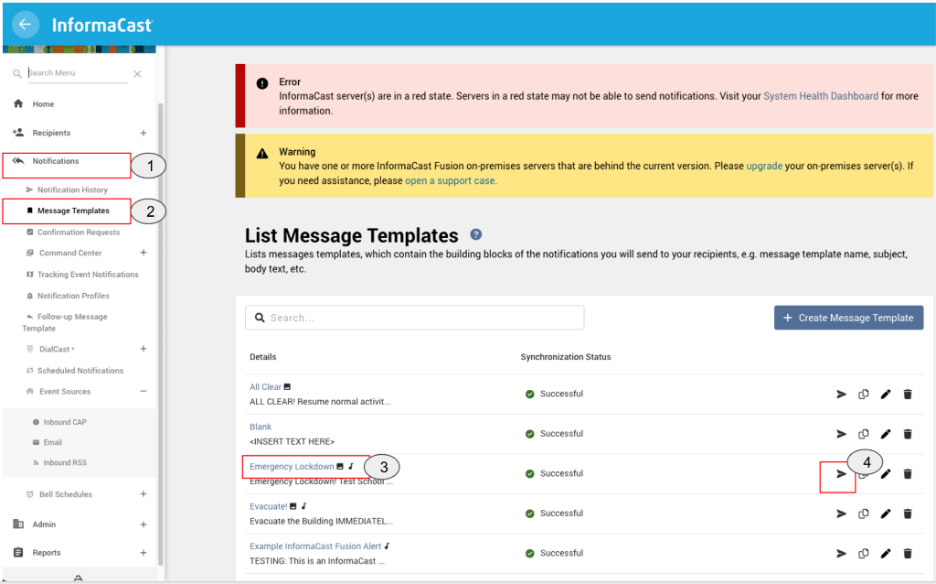Clear the sidebar search menu with X
Screen dimensions: 936x584
tap(137, 74)
